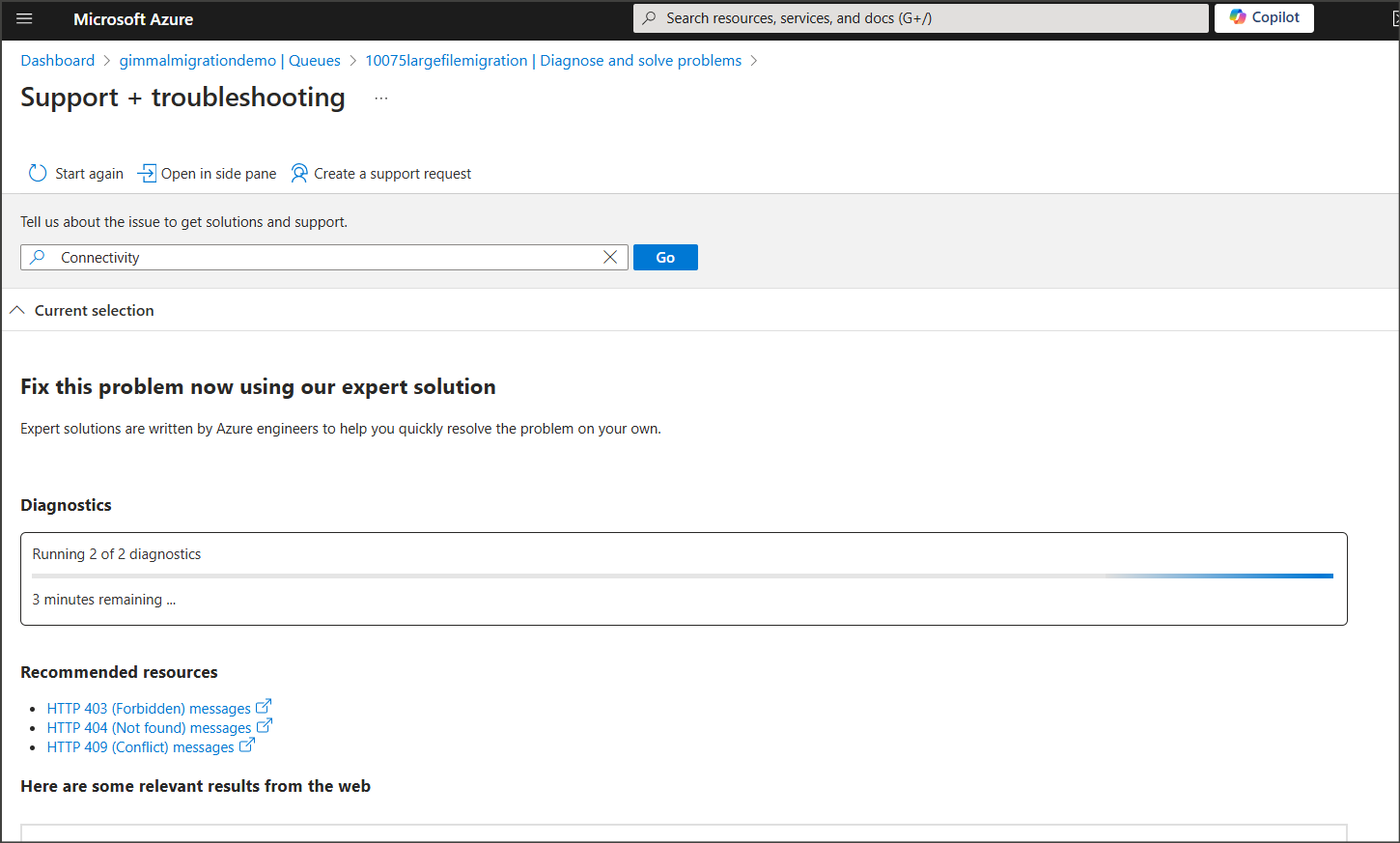Clear the Connectivity search text with the X
Image resolution: width=1400 pixels, height=843 pixels.
609,257
